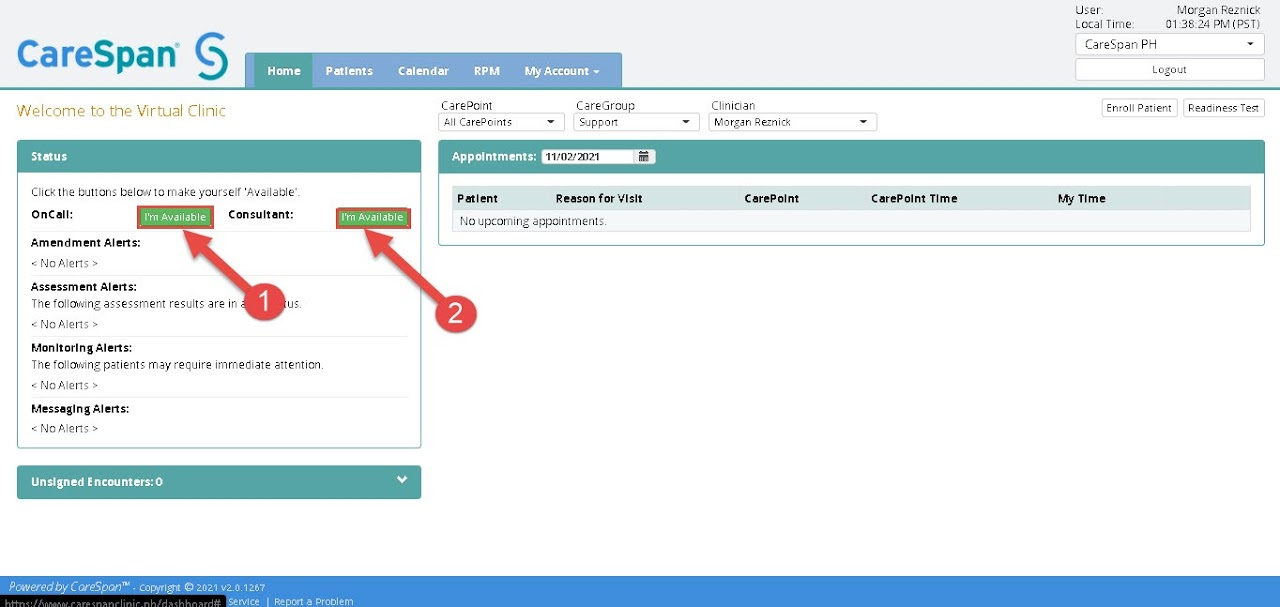The height and width of the screenshot is (607, 1280).
Task: Click the Status panel header
Action: pos(219,157)
